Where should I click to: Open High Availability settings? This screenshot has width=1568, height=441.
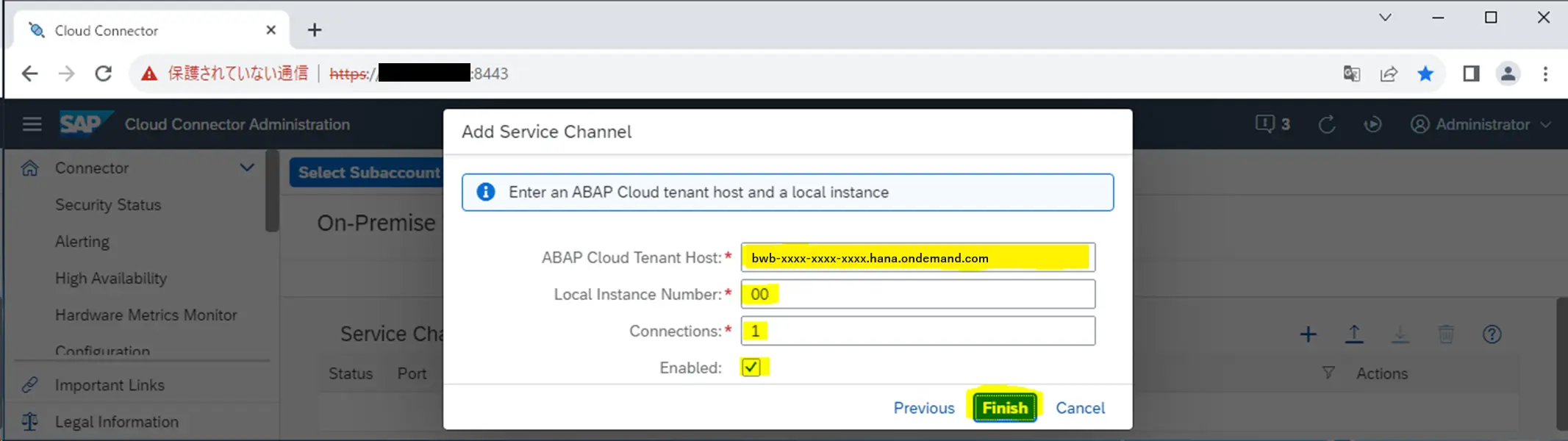click(x=111, y=279)
